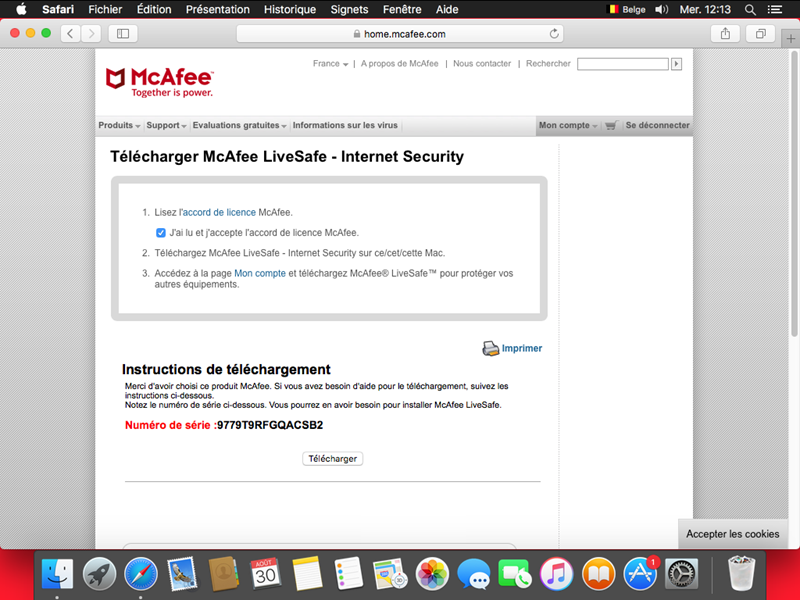
Task: Expand the Support menu
Action: pyautogui.click(x=166, y=126)
